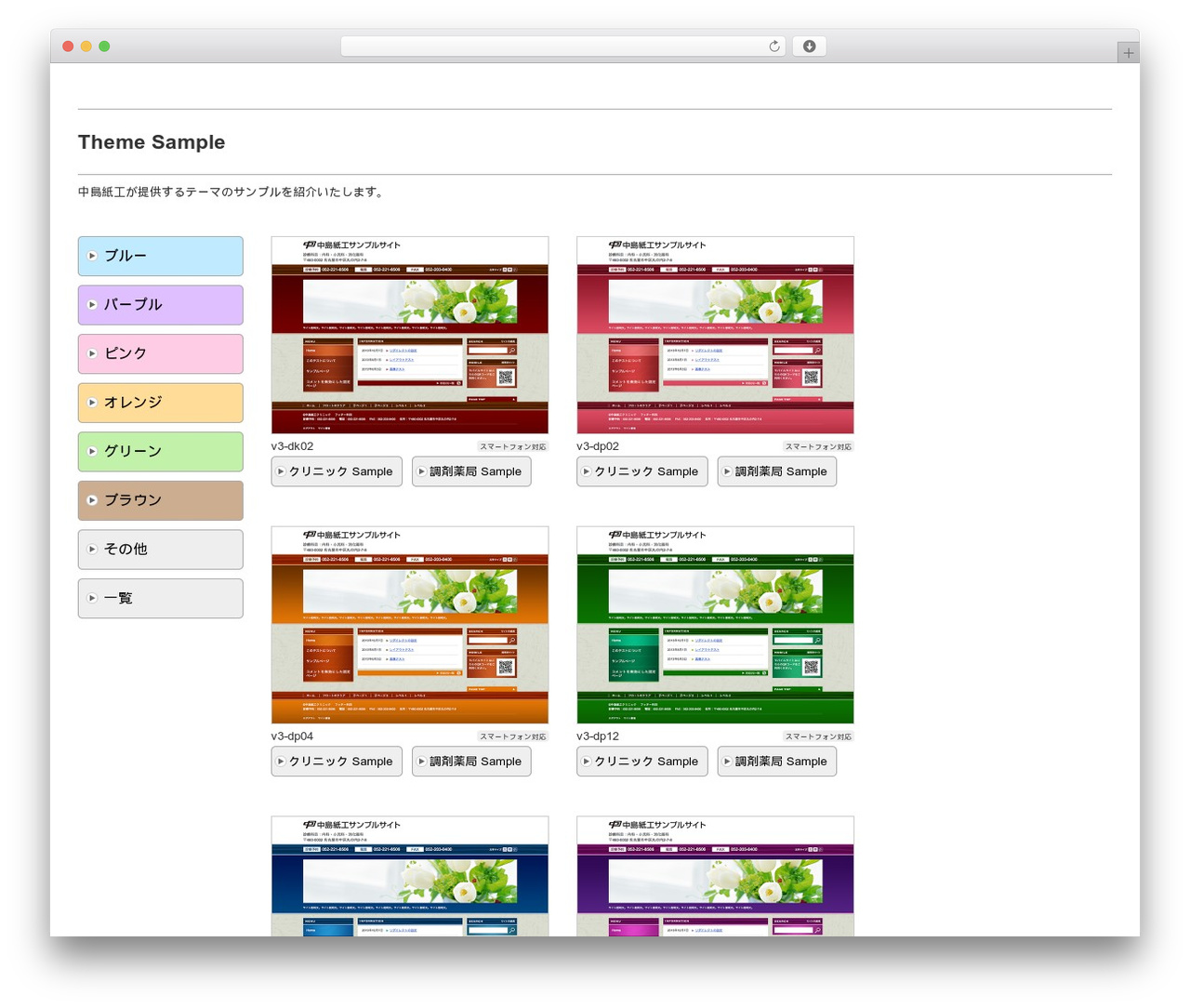The width and height of the screenshot is (1190, 1008).
Task: Open the v3-dk02 theme thumbnail
Action: pyautogui.click(x=410, y=335)
